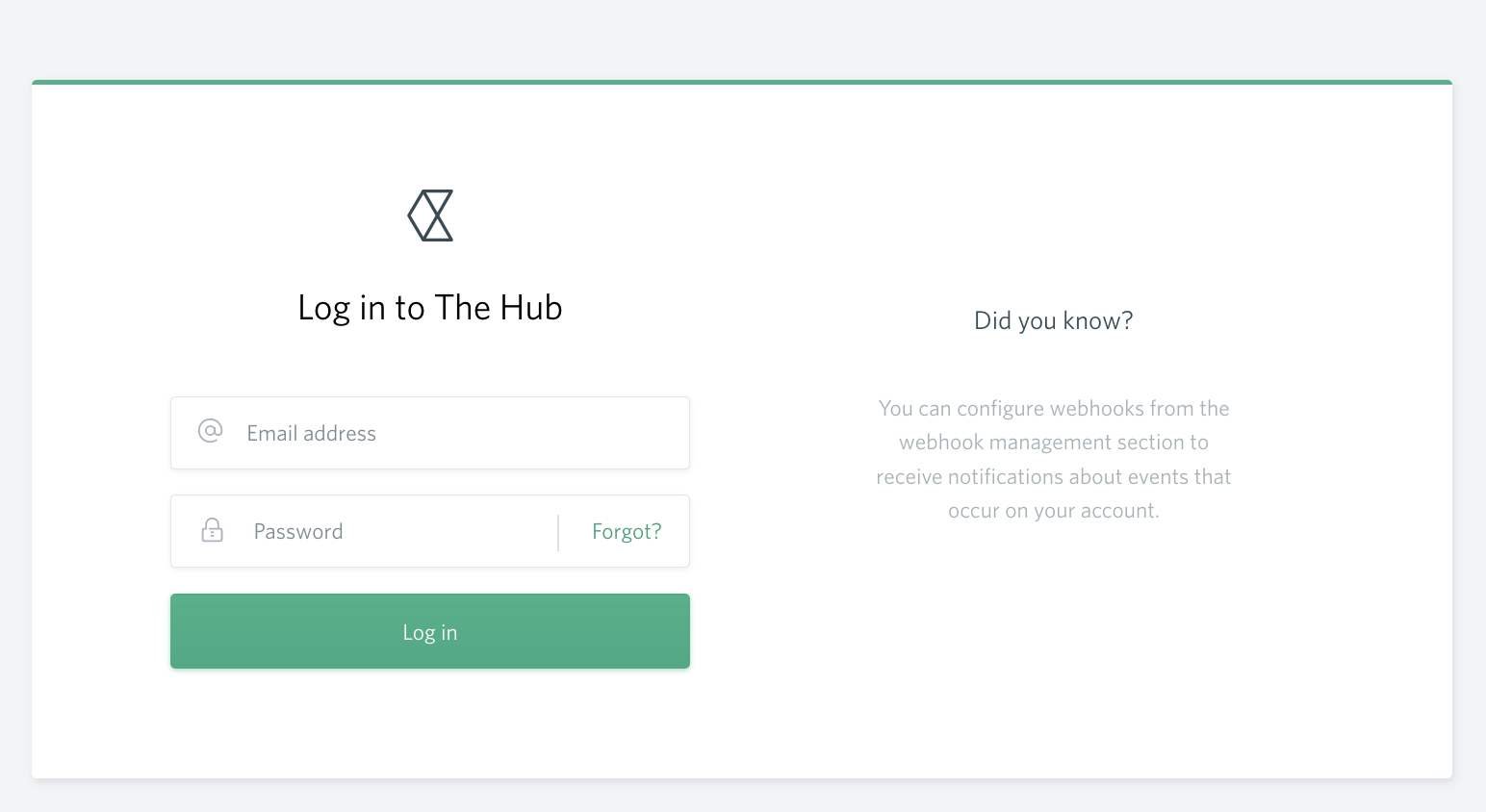
Task: Click the gray page background above the card
Action: (741, 38)
